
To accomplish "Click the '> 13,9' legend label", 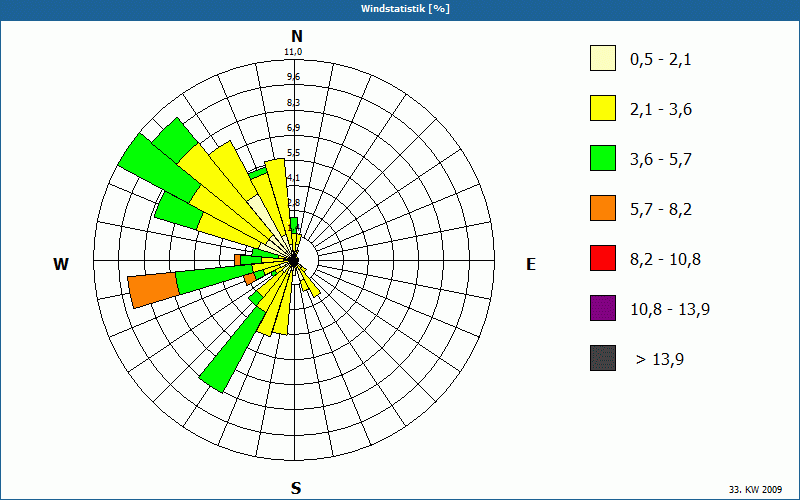I will [660, 360].
